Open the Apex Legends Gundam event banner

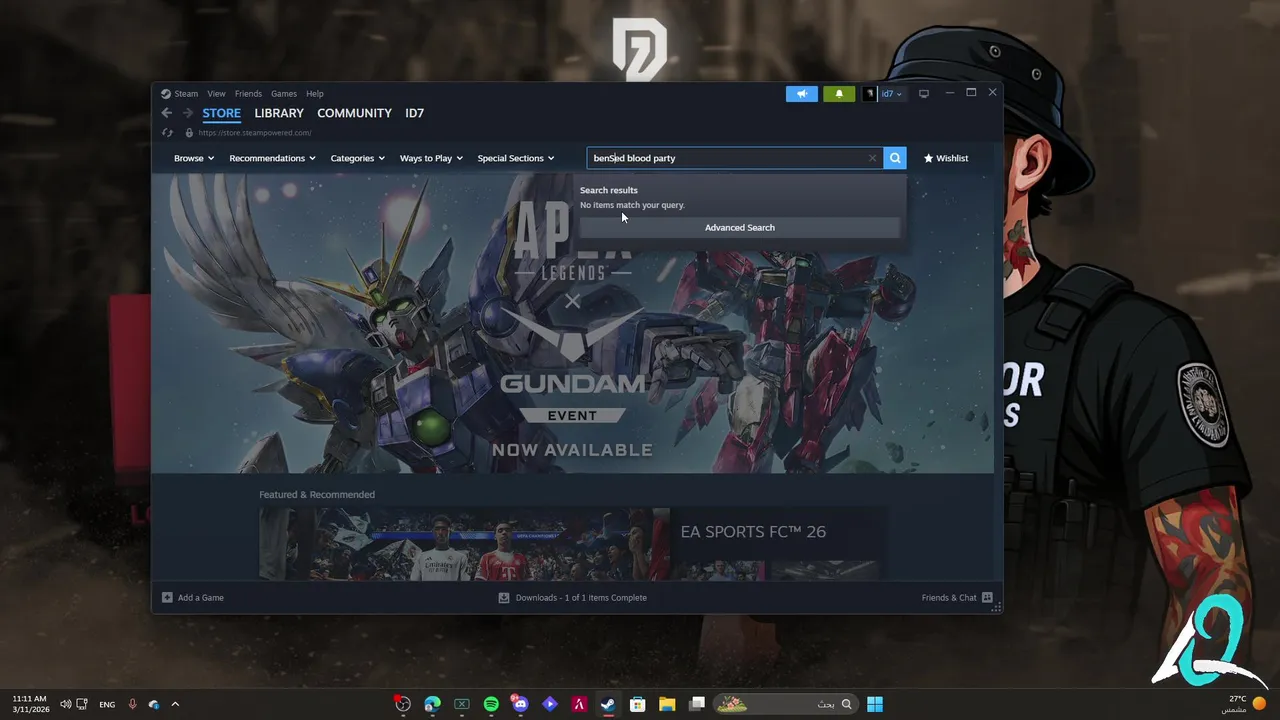pos(572,323)
